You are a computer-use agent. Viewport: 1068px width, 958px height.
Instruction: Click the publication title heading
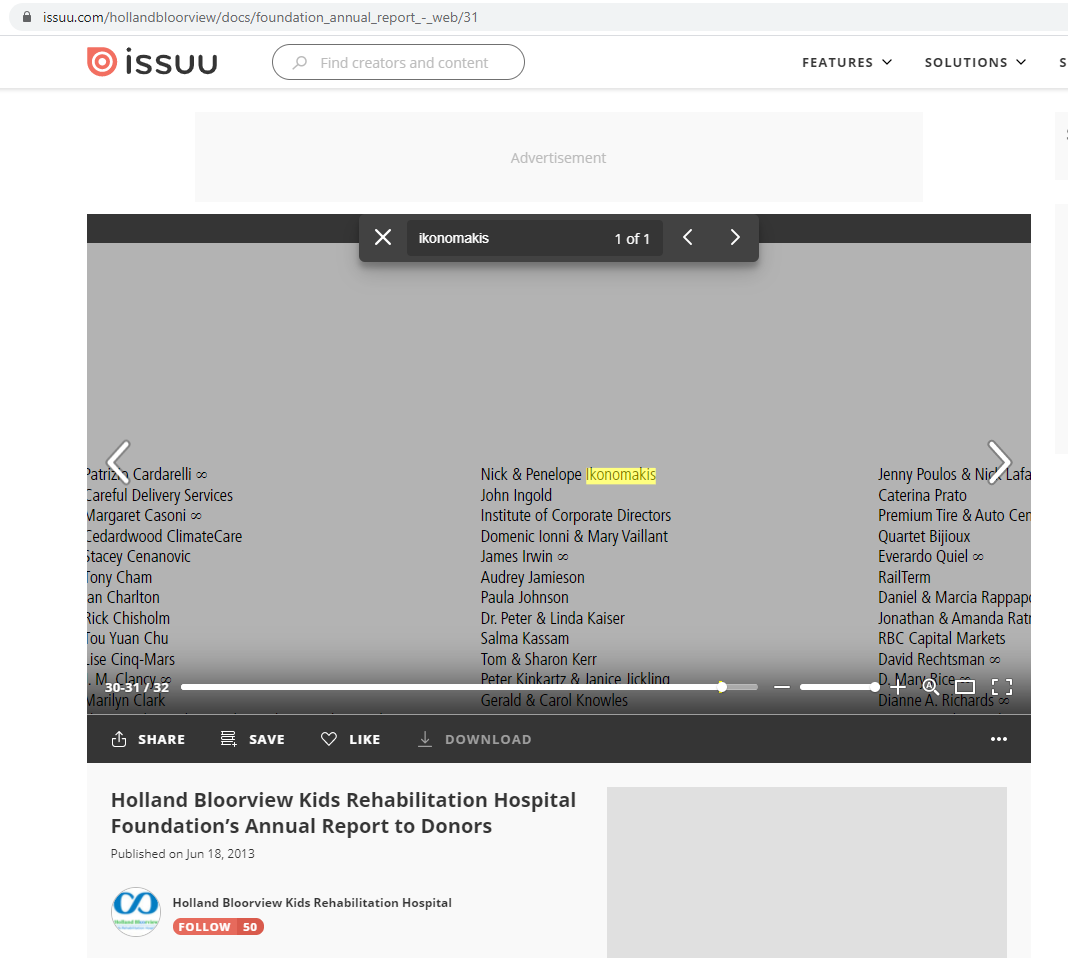coord(343,813)
